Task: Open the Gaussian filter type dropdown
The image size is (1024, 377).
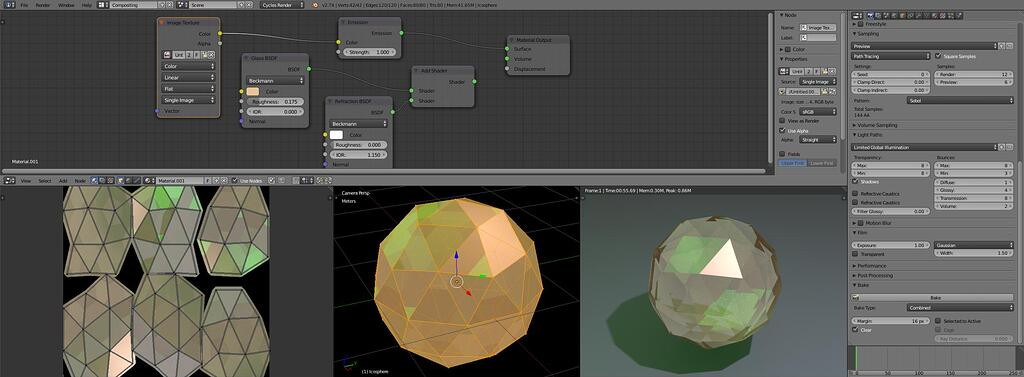Action: (974, 245)
